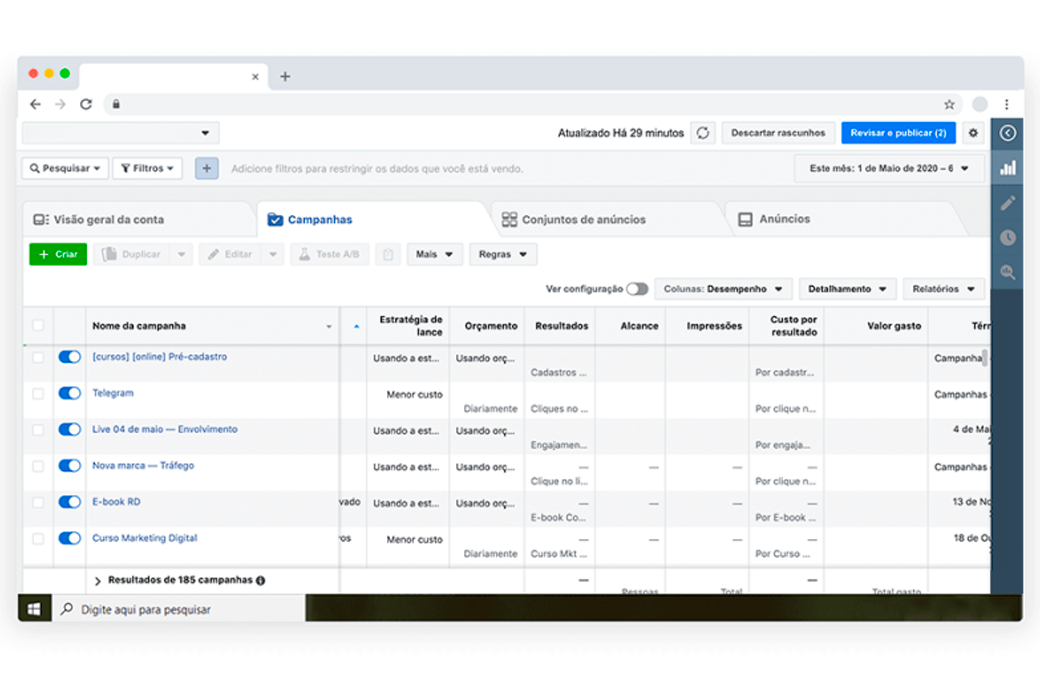Check the box for the E-book RD campaign
Viewport: 1040px width, 680px height.
pyautogui.click(x=38, y=503)
